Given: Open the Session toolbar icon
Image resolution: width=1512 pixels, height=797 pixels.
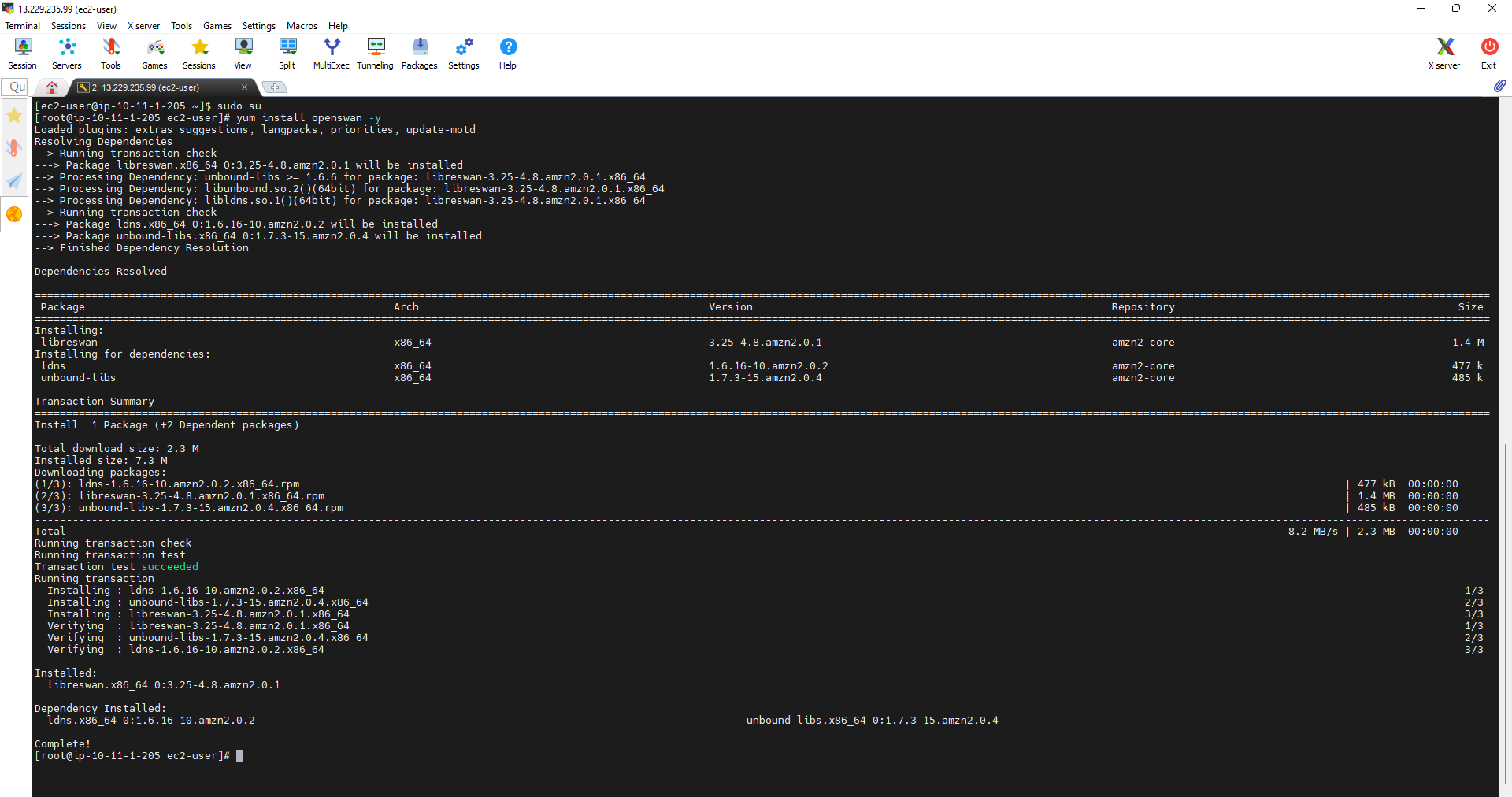Looking at the screenshot, I should tap(22, 54).
